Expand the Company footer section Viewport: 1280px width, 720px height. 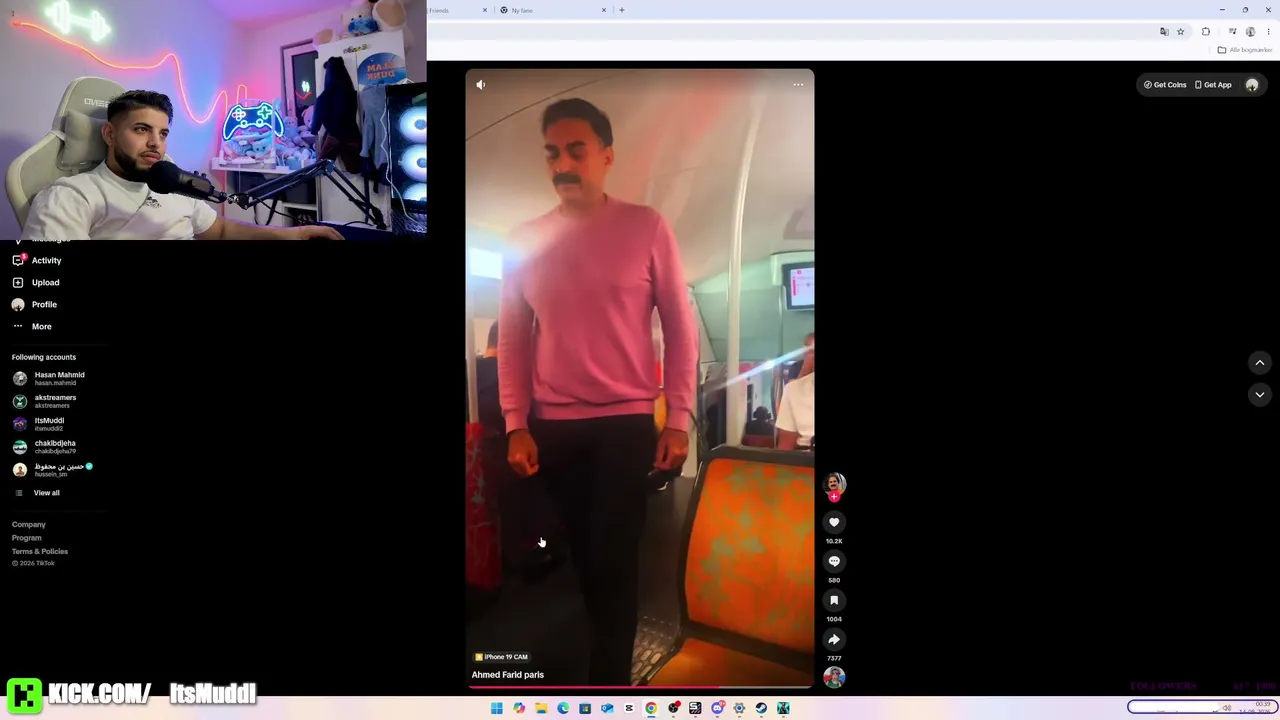[29, 525]
